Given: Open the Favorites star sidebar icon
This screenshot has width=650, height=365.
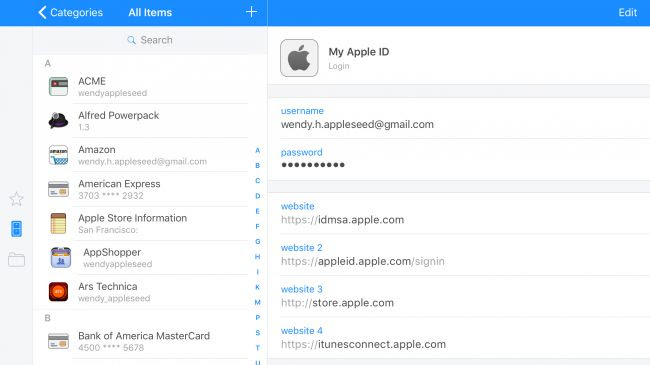Looking at the screenshot, I should tap(17, 199).
